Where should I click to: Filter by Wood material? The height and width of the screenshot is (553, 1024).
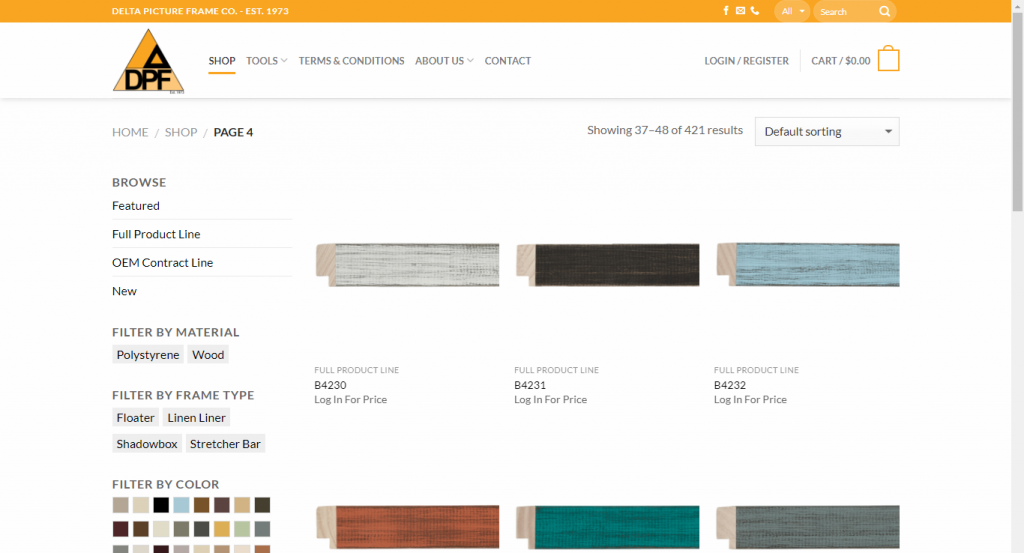[208, 355]
